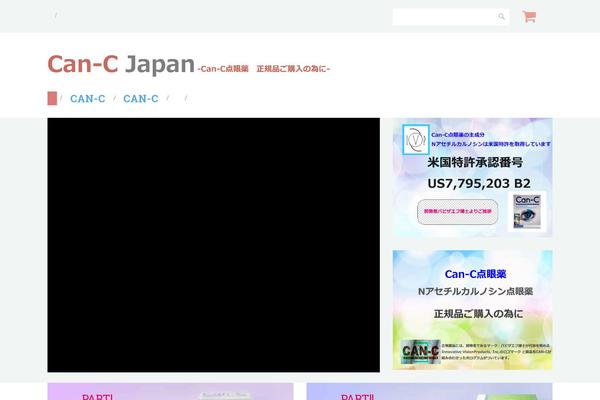Click the circular V logo icon
This screenshot has height=400, width=600.
pyautogui.click(x=416, y=140)
